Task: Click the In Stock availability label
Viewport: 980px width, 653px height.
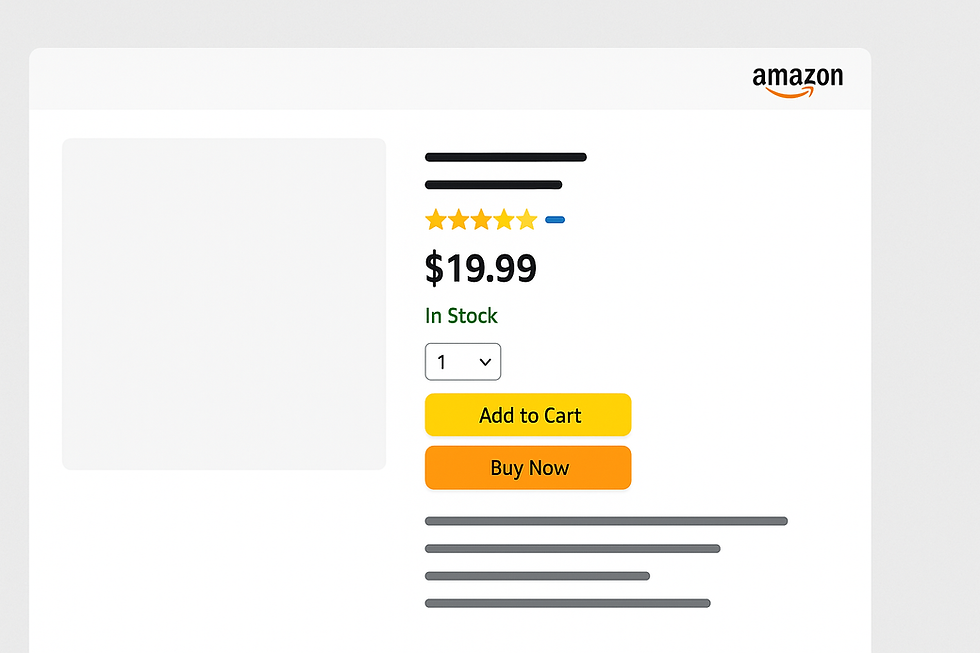Action: click(x=461, y=316)
